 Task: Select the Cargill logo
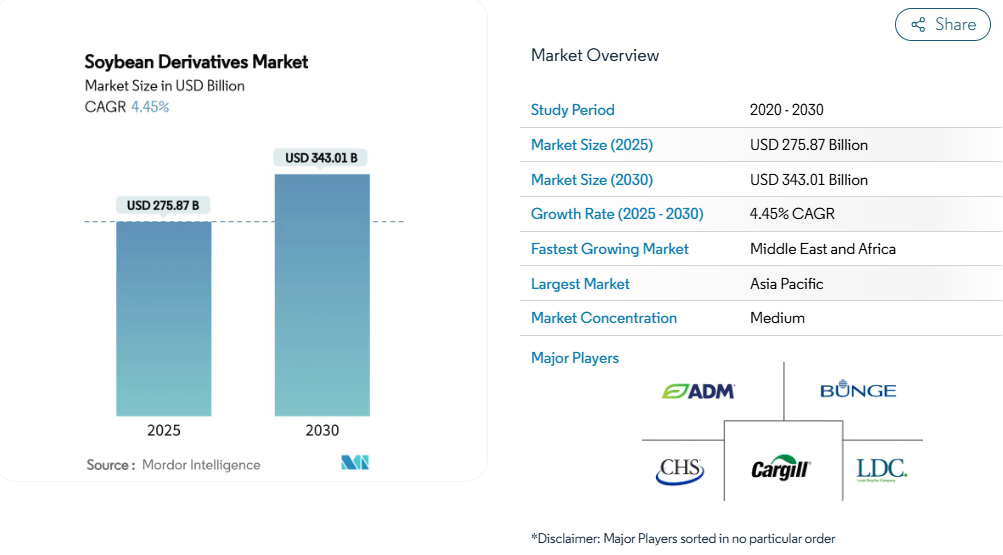click(x=781, y=469)
